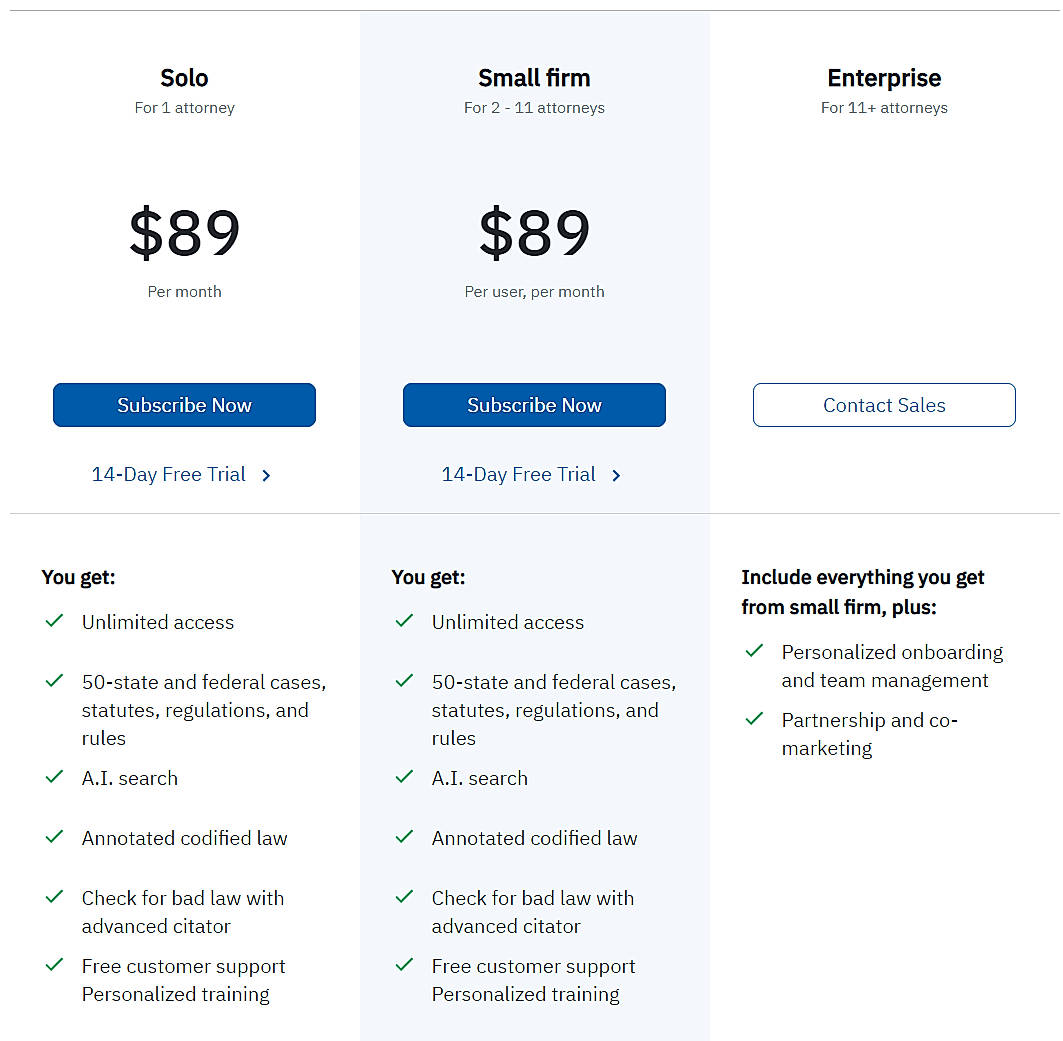Viewport: 1063px width, 1041px height.
Task: Click Subscribe Now for the Small firm plan
Action: pos(534,405)
